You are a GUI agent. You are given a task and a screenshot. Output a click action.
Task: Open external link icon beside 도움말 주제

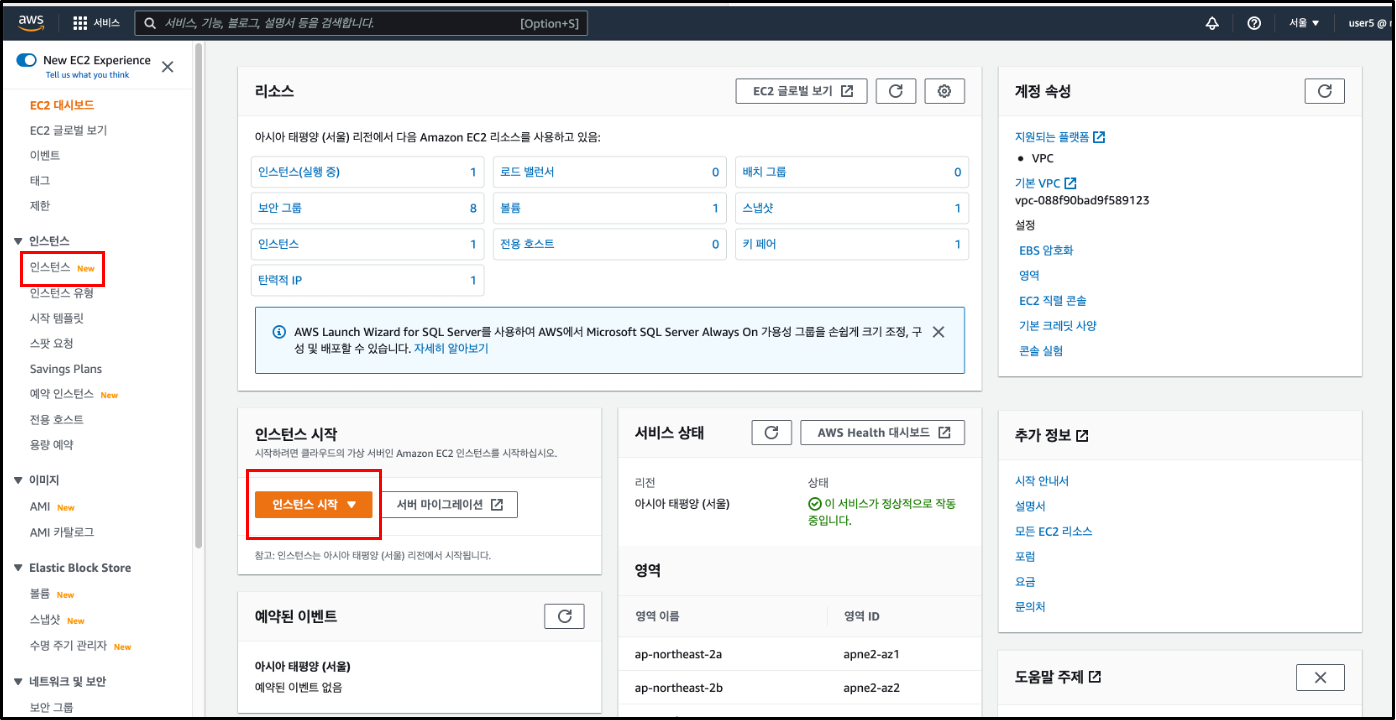coord(1095,677)
